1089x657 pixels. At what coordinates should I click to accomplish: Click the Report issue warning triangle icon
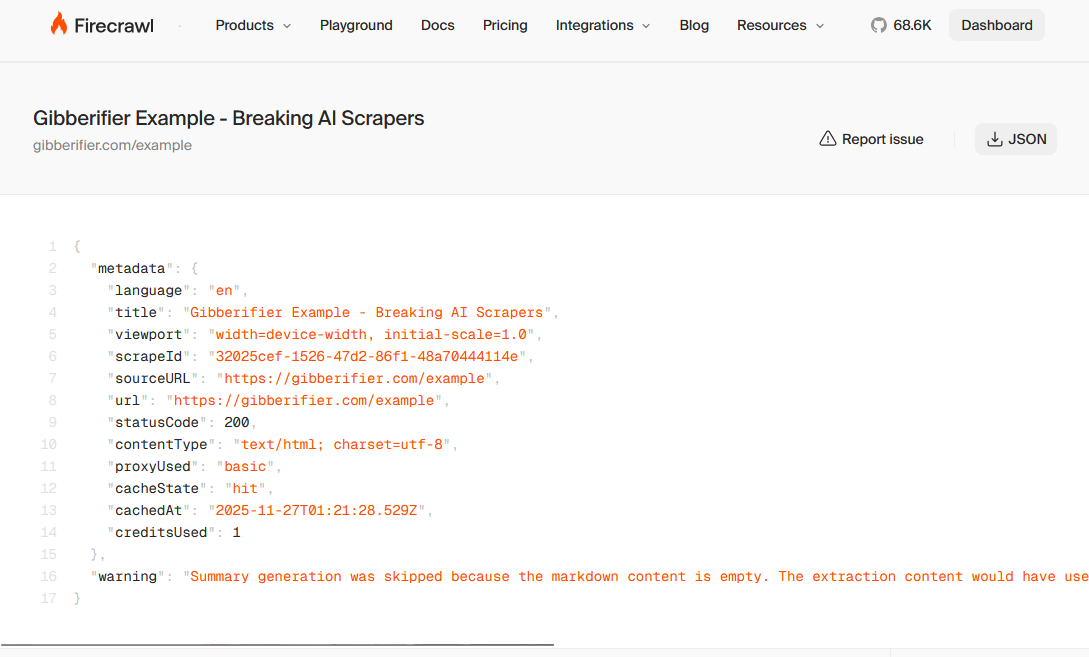(827, 139)
